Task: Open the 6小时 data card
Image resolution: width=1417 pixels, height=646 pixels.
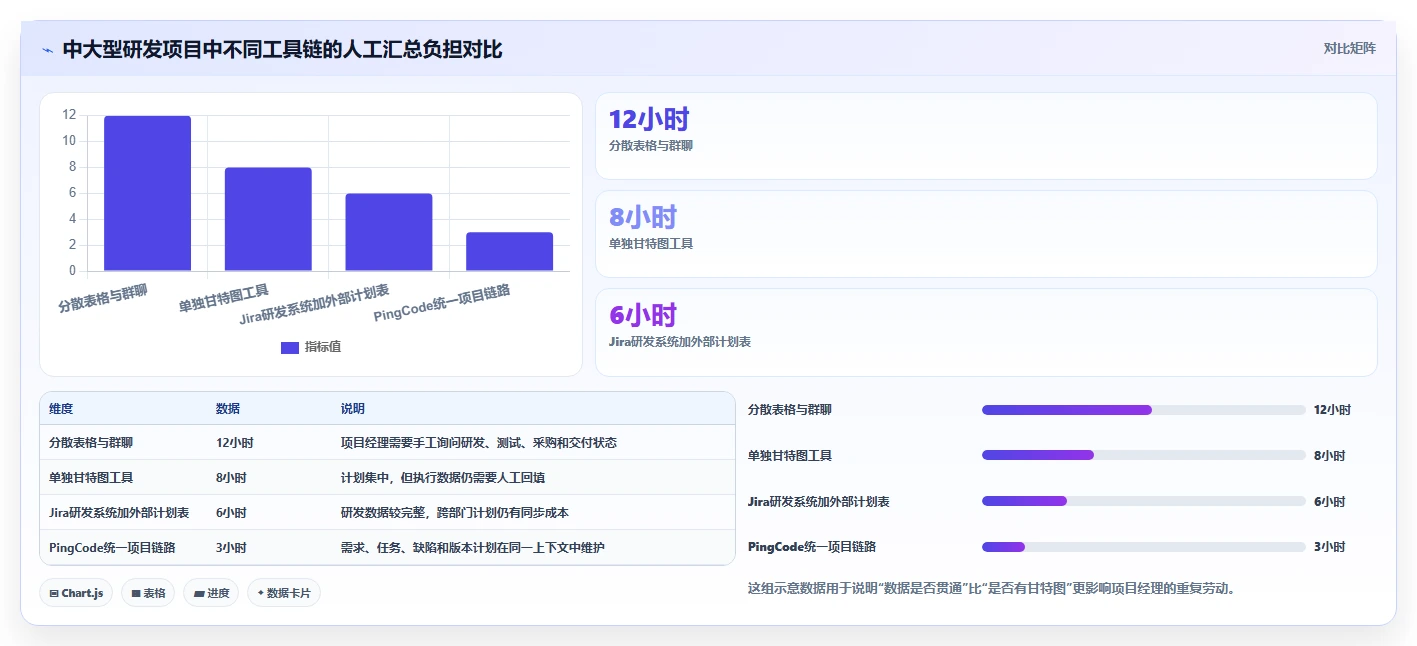Action: pos(986,332)
